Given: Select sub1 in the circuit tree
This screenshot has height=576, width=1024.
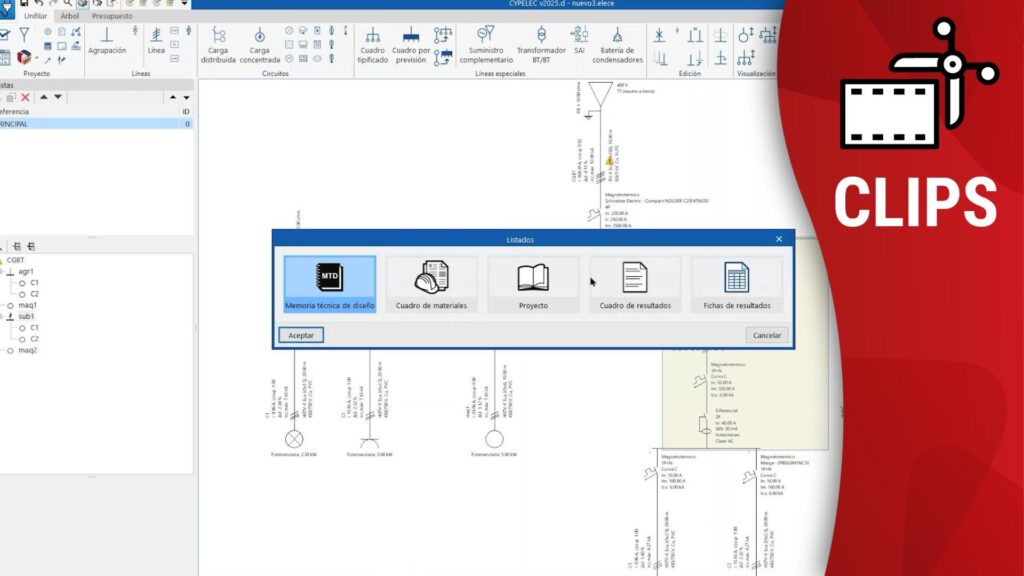Looking at the screenshot, I should point(25,316).
